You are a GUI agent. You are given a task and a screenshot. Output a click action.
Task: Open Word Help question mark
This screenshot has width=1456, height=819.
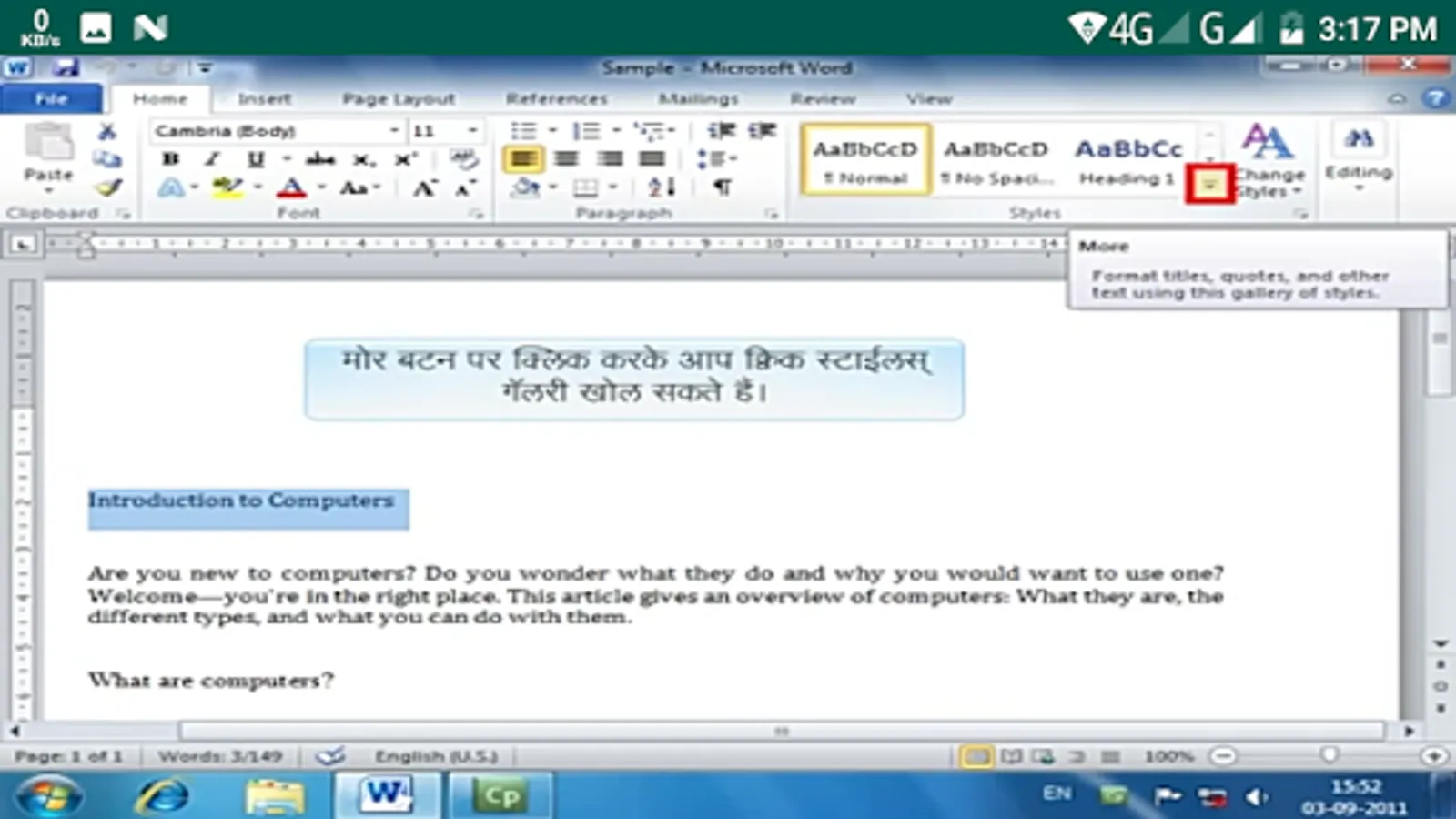(x=1435, y=98)
